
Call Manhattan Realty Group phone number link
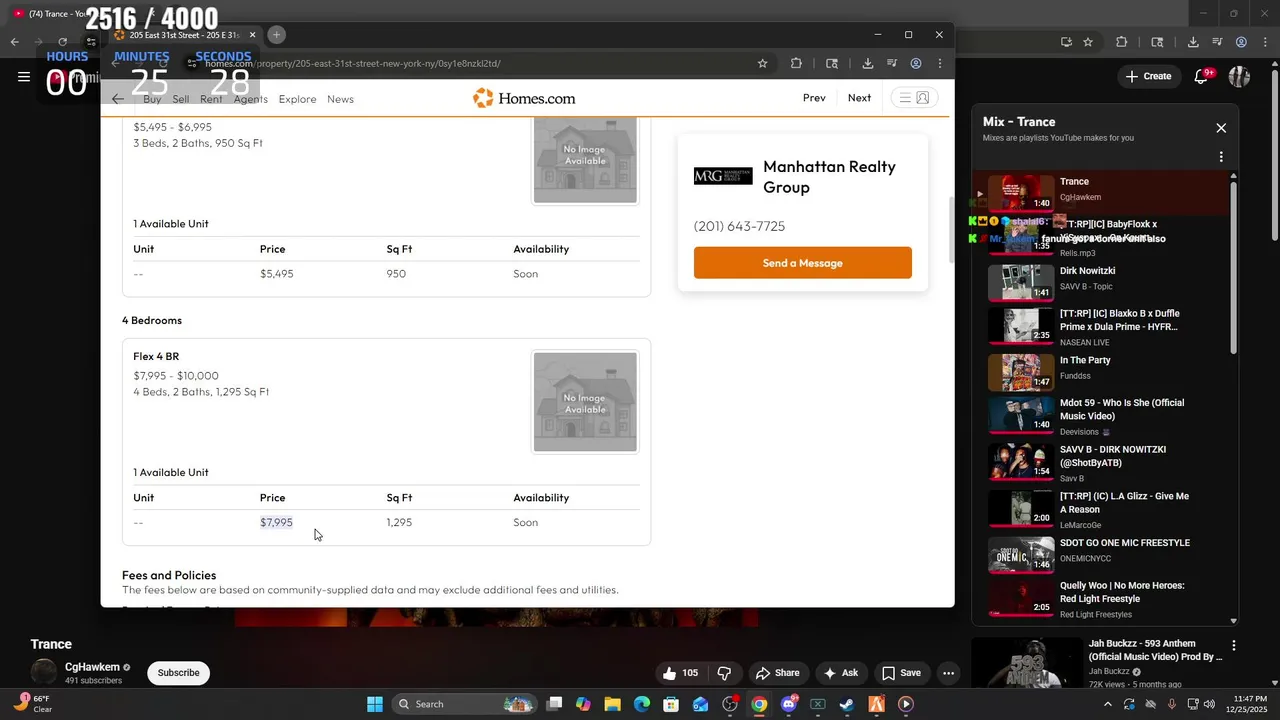click(739, 226)
